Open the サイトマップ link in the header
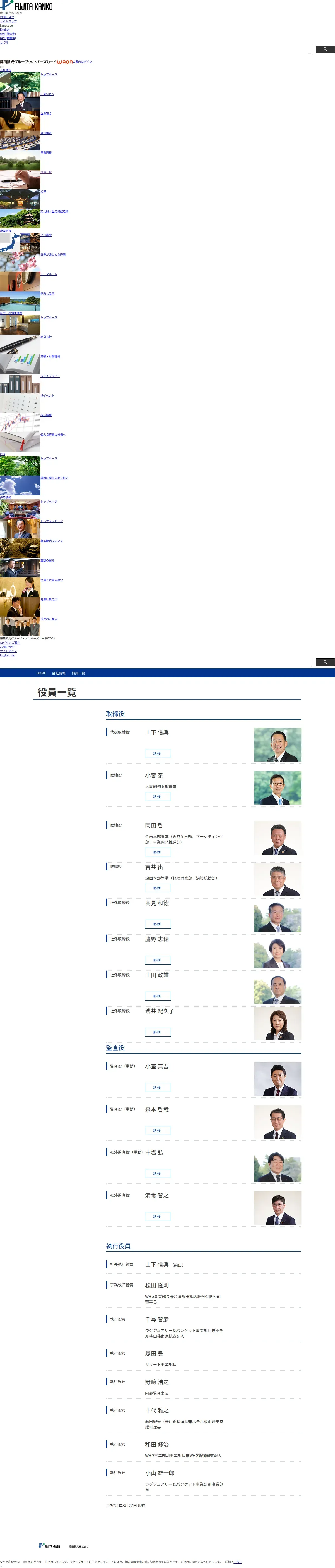The image size is (335, 1568). click(8, 21)
